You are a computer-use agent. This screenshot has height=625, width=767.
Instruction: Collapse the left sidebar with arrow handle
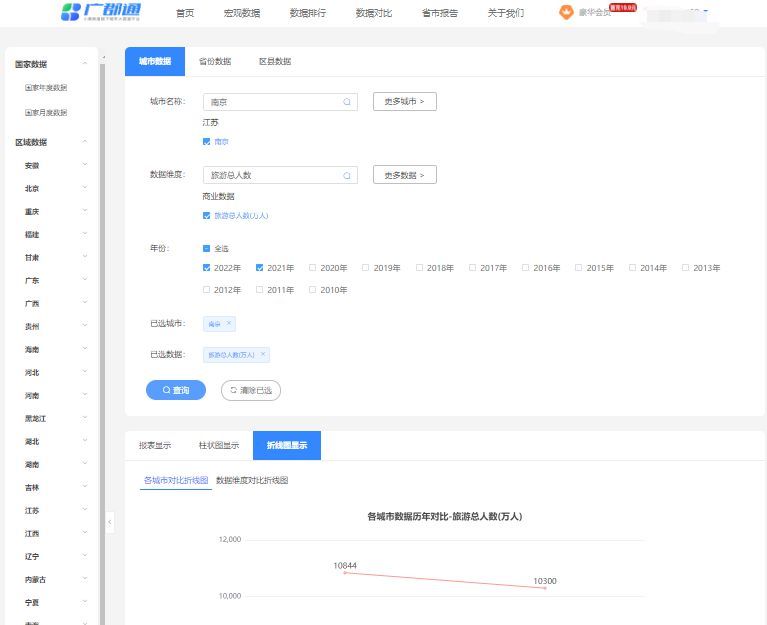point(110,521)
